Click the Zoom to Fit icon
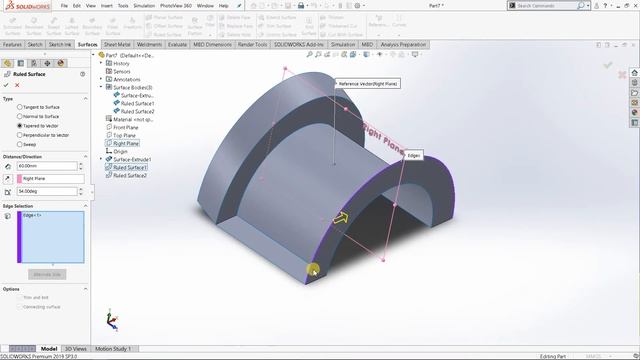Image resolution: width=640 pixels, height=360 pixels. tap(310, 54)
